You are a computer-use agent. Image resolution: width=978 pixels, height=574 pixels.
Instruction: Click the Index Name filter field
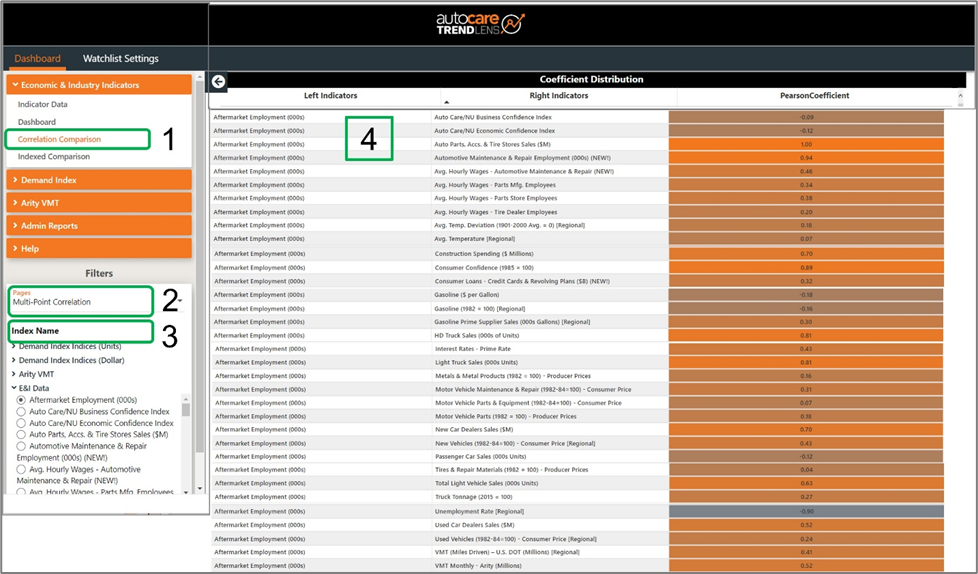(x=80, y=331)
